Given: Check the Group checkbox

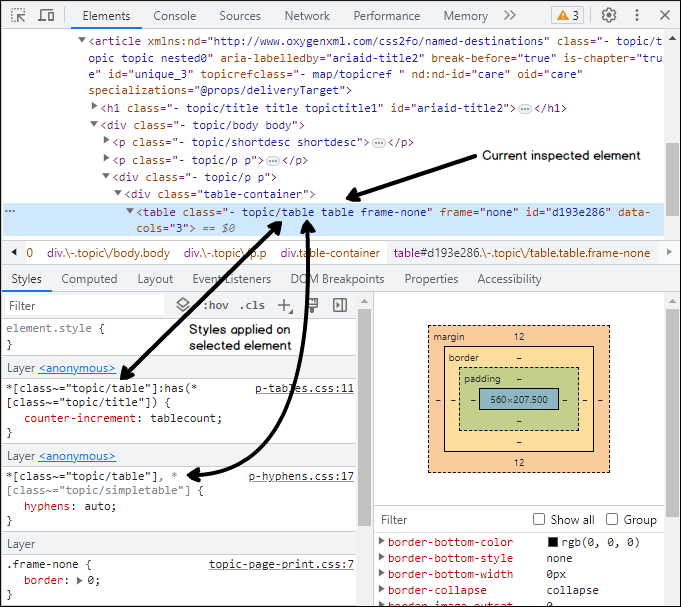Looking at the screenshot, I should (612, 519).
